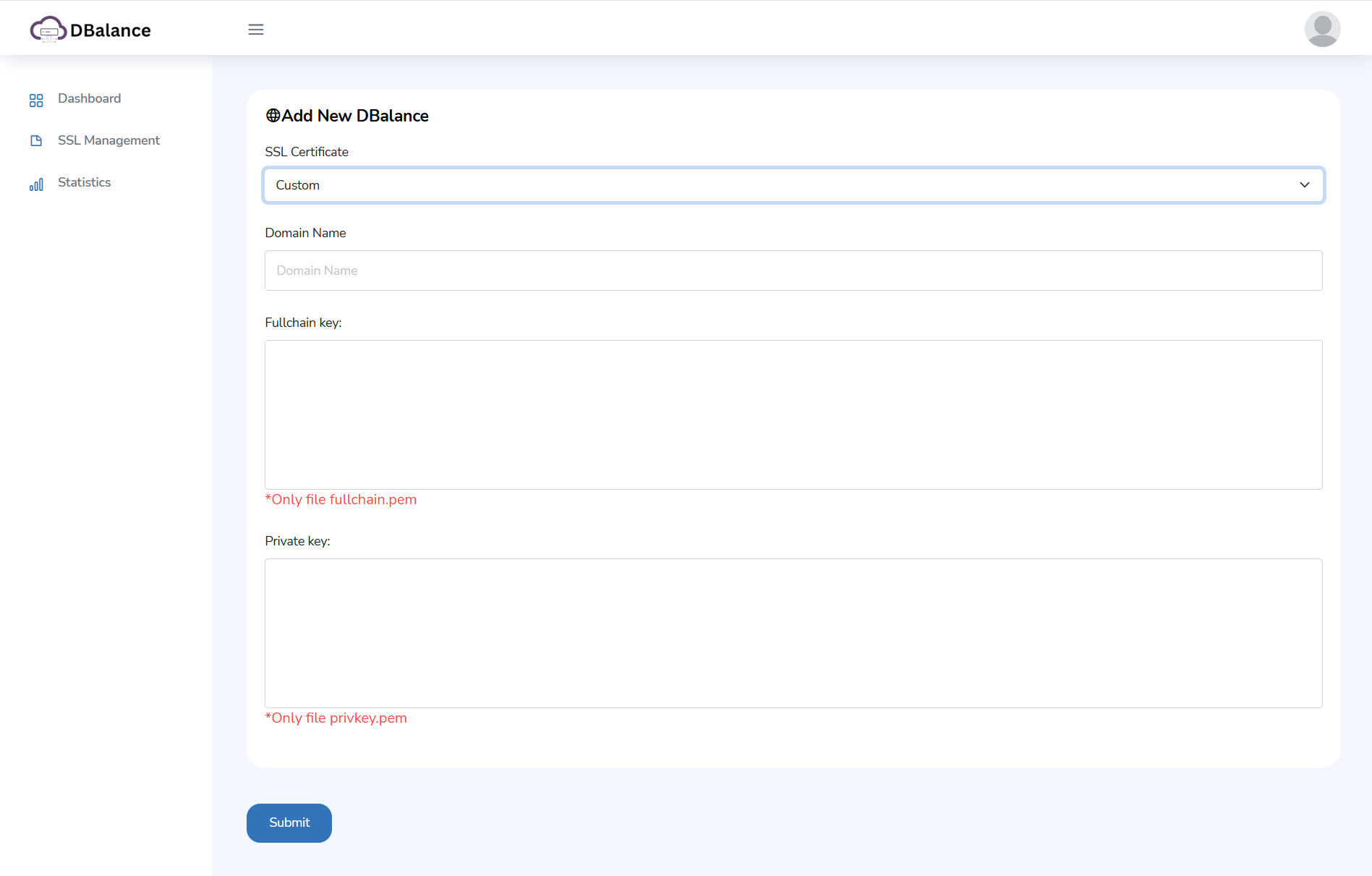Click the SSL Management file icon

[36, 141]
